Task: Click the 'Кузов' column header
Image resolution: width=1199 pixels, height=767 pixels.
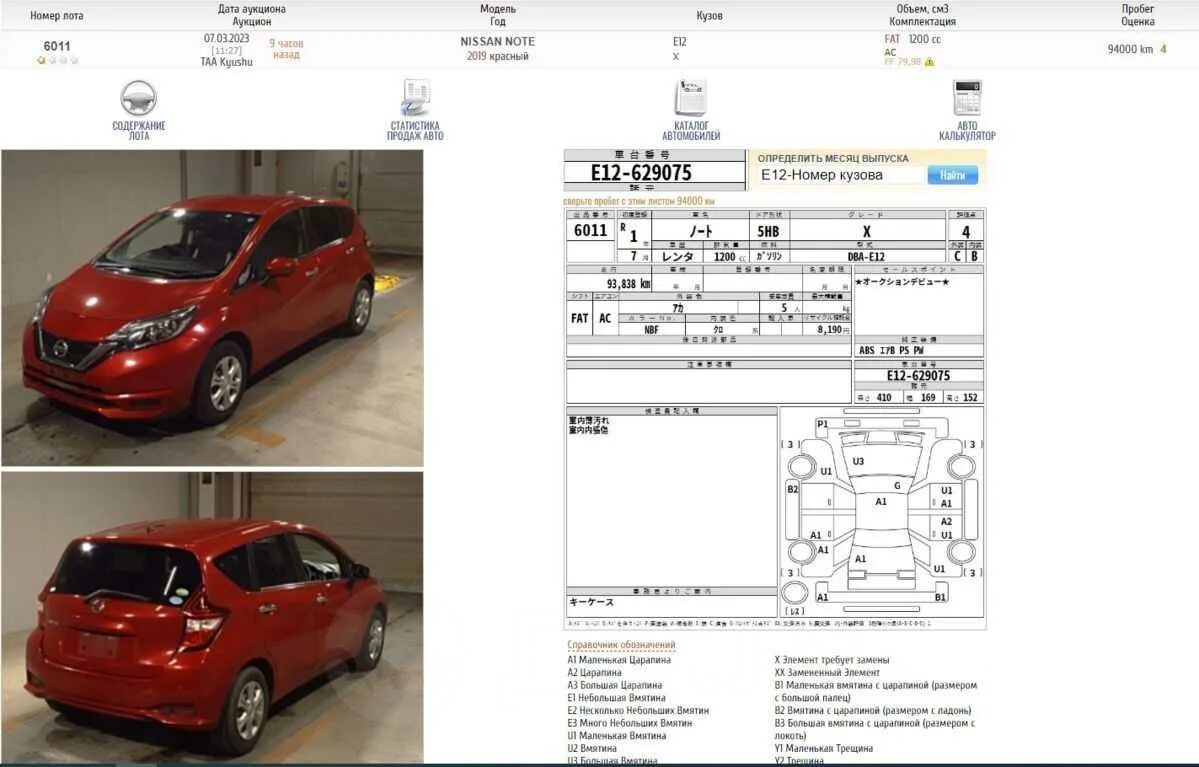Action: pyautogui.click(x=710, y=15)
